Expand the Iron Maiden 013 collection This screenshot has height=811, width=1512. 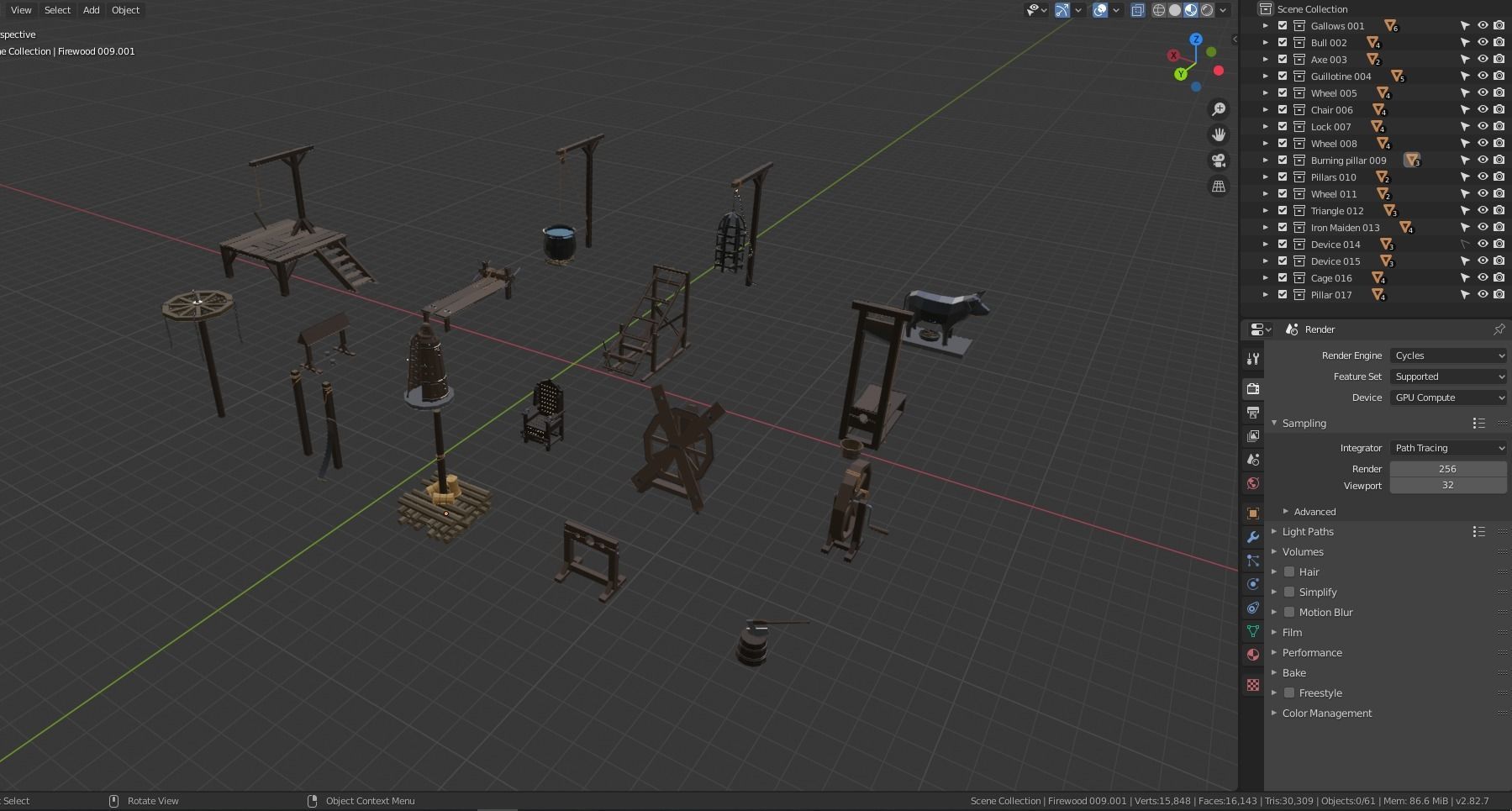pos(1266,228)
